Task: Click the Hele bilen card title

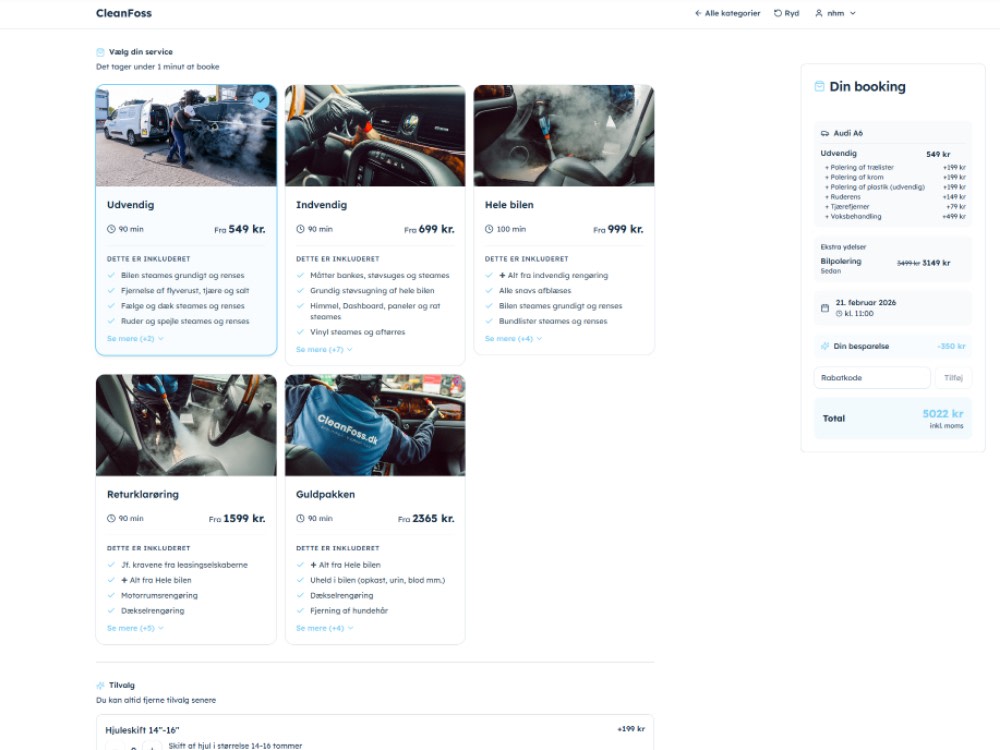Action: click(x=509, y=205)
